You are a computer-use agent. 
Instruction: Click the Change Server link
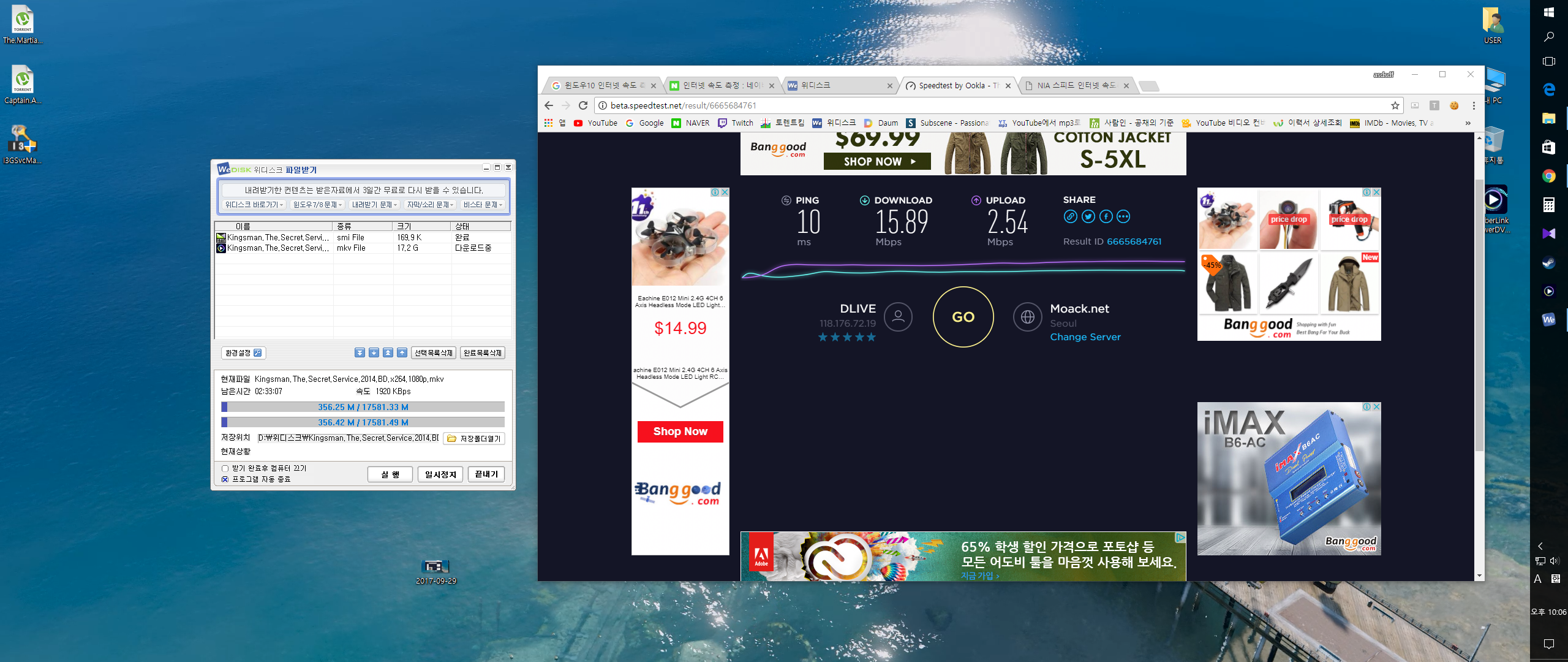(x=1085, y=337)
